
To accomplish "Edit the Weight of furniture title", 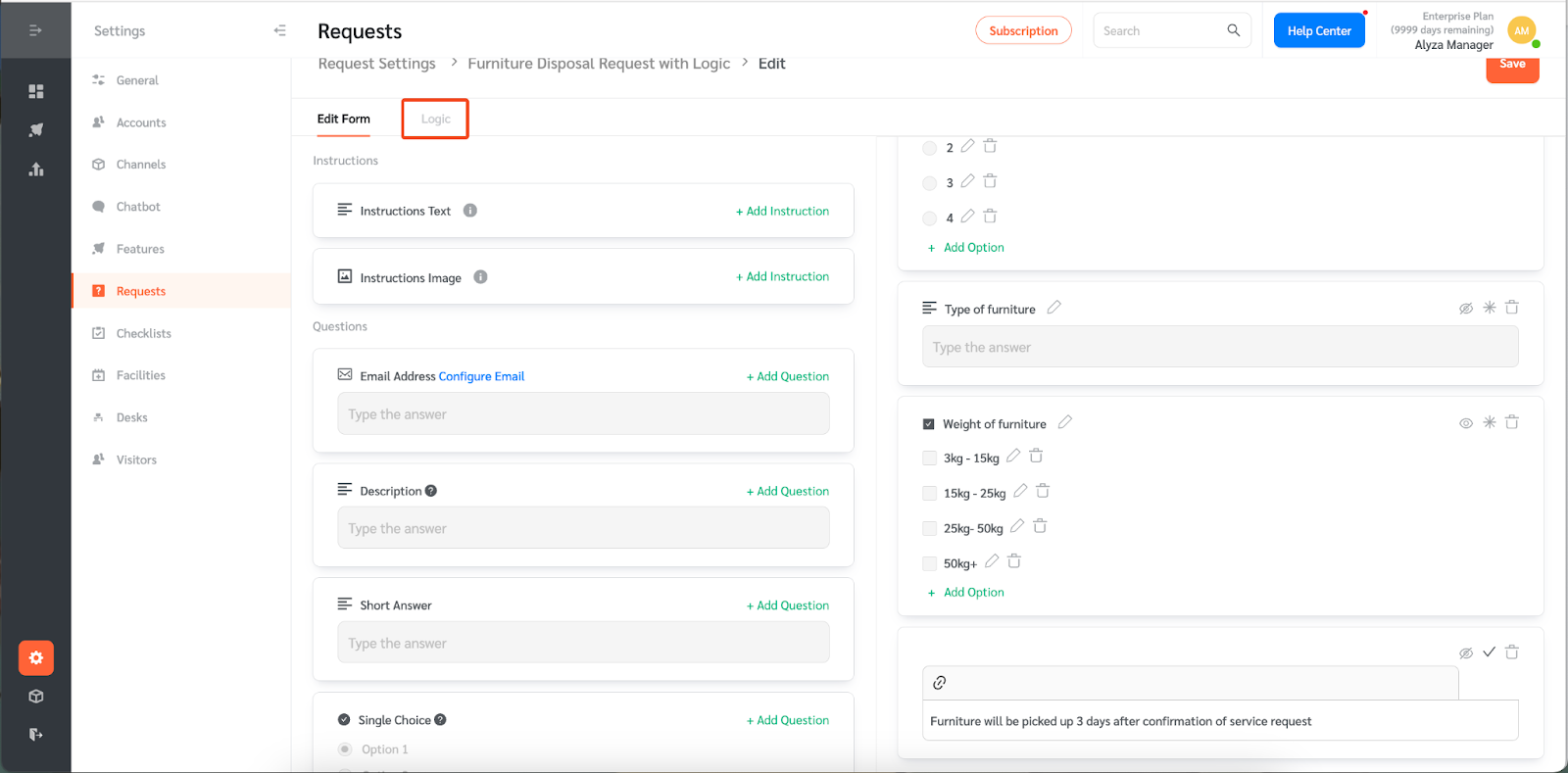I will [x=1065, y=422].
